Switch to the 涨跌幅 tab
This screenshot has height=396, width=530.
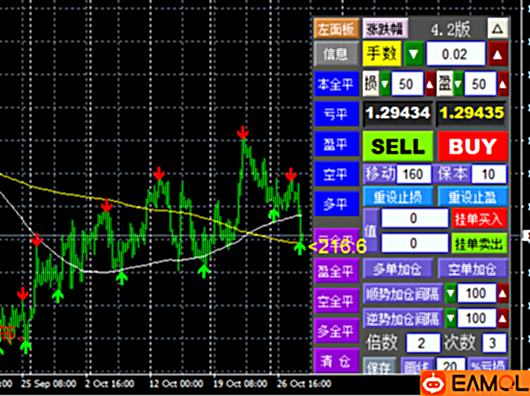(x=385, y=28)
